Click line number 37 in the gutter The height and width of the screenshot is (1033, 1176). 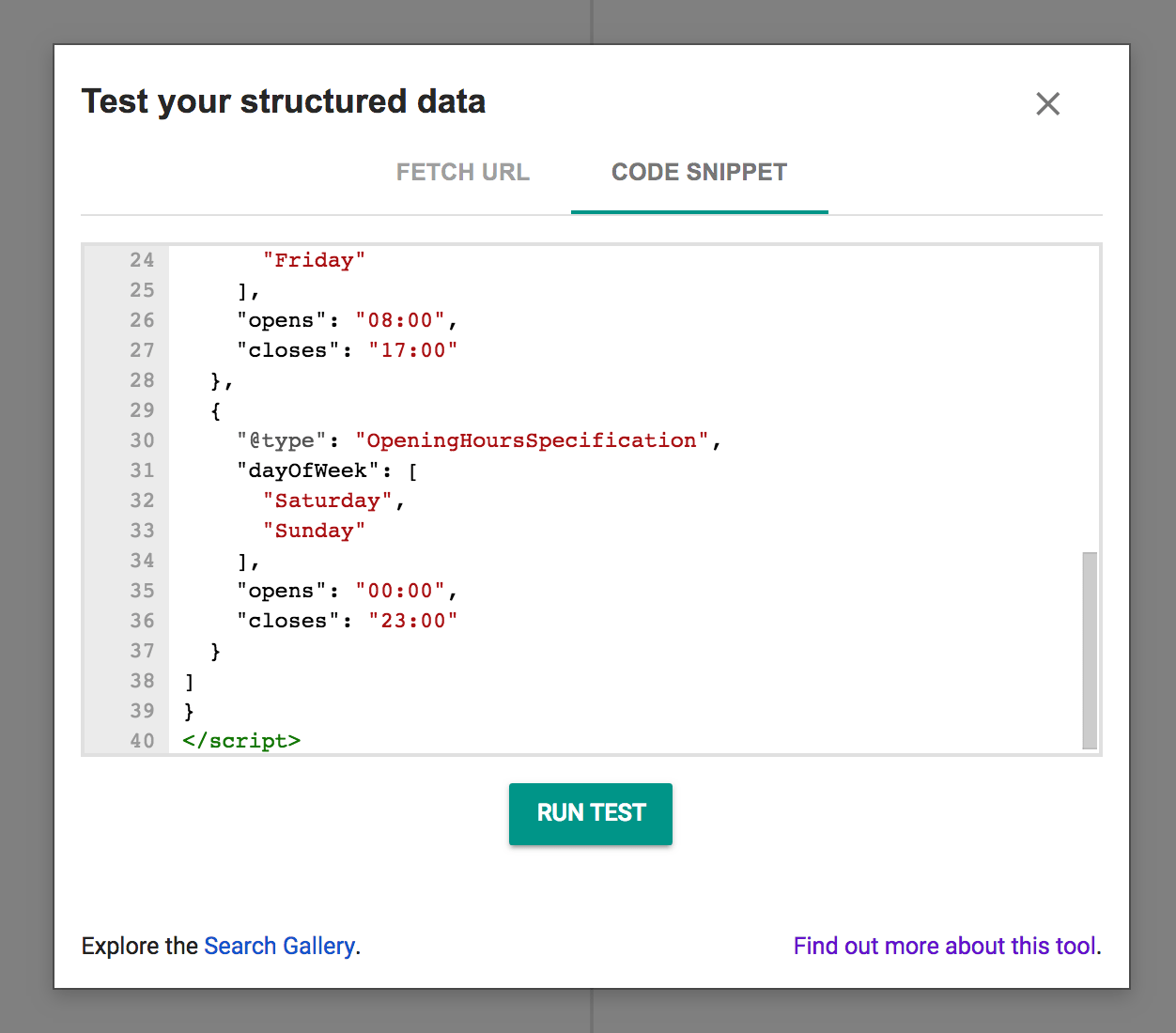click(x=142, y=651)
